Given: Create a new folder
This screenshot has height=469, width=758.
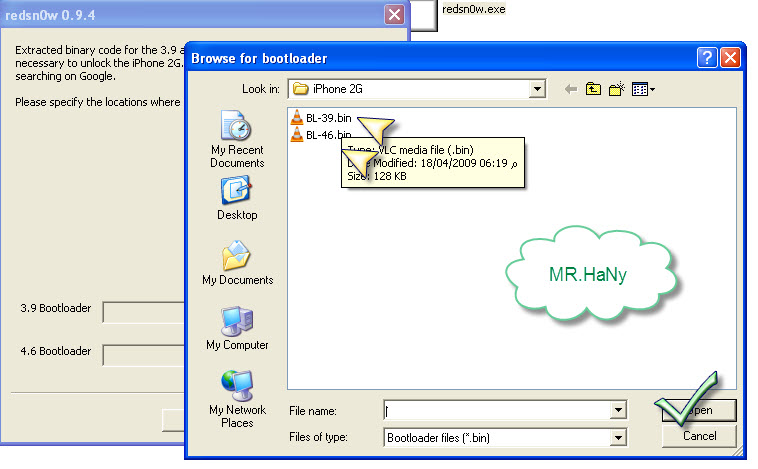Looking at the screenshot, I should tap(616, 89).
